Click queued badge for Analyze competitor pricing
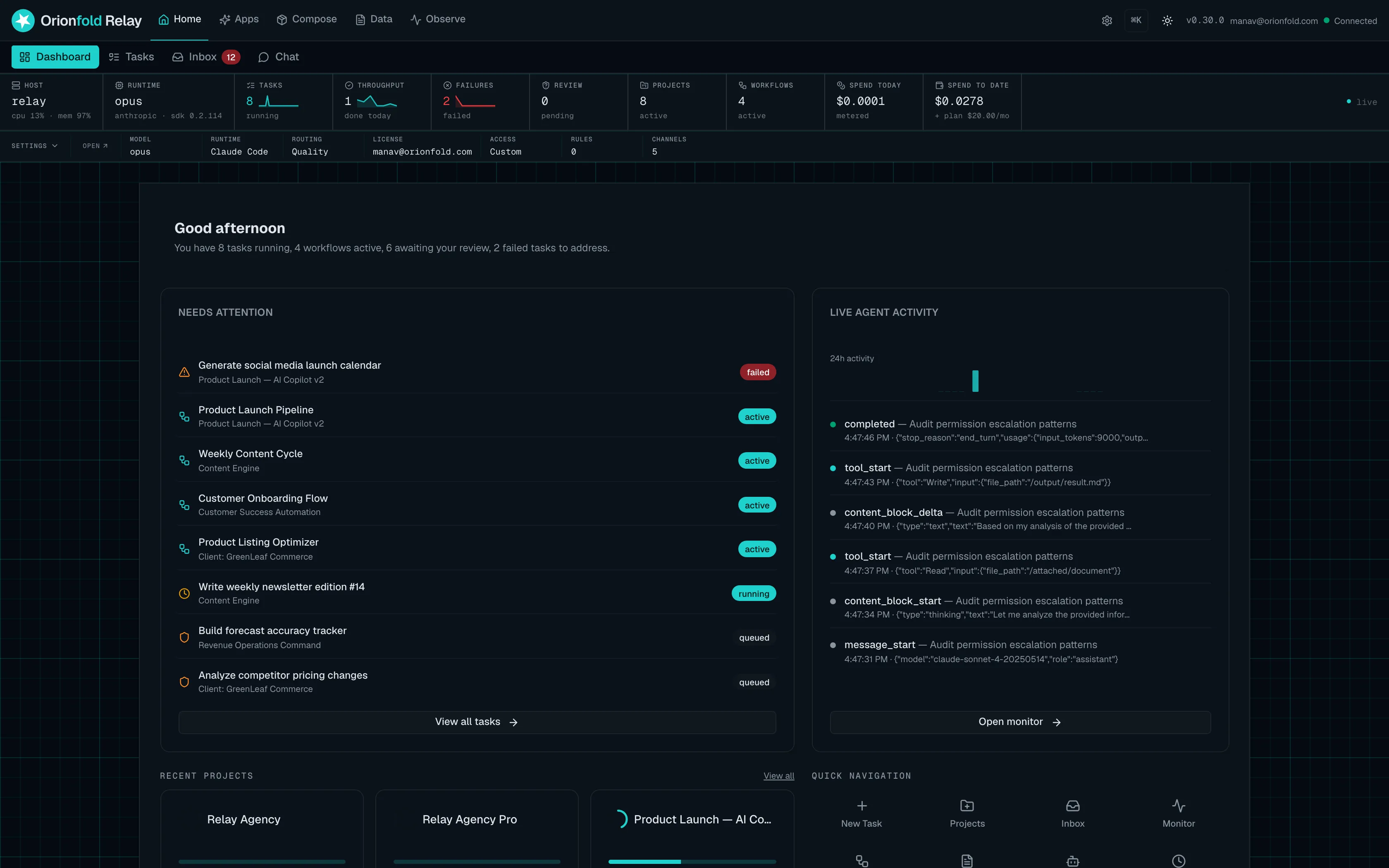Image resolution: width=1389 pixels, height=868 pixels. tap(754, 682)
